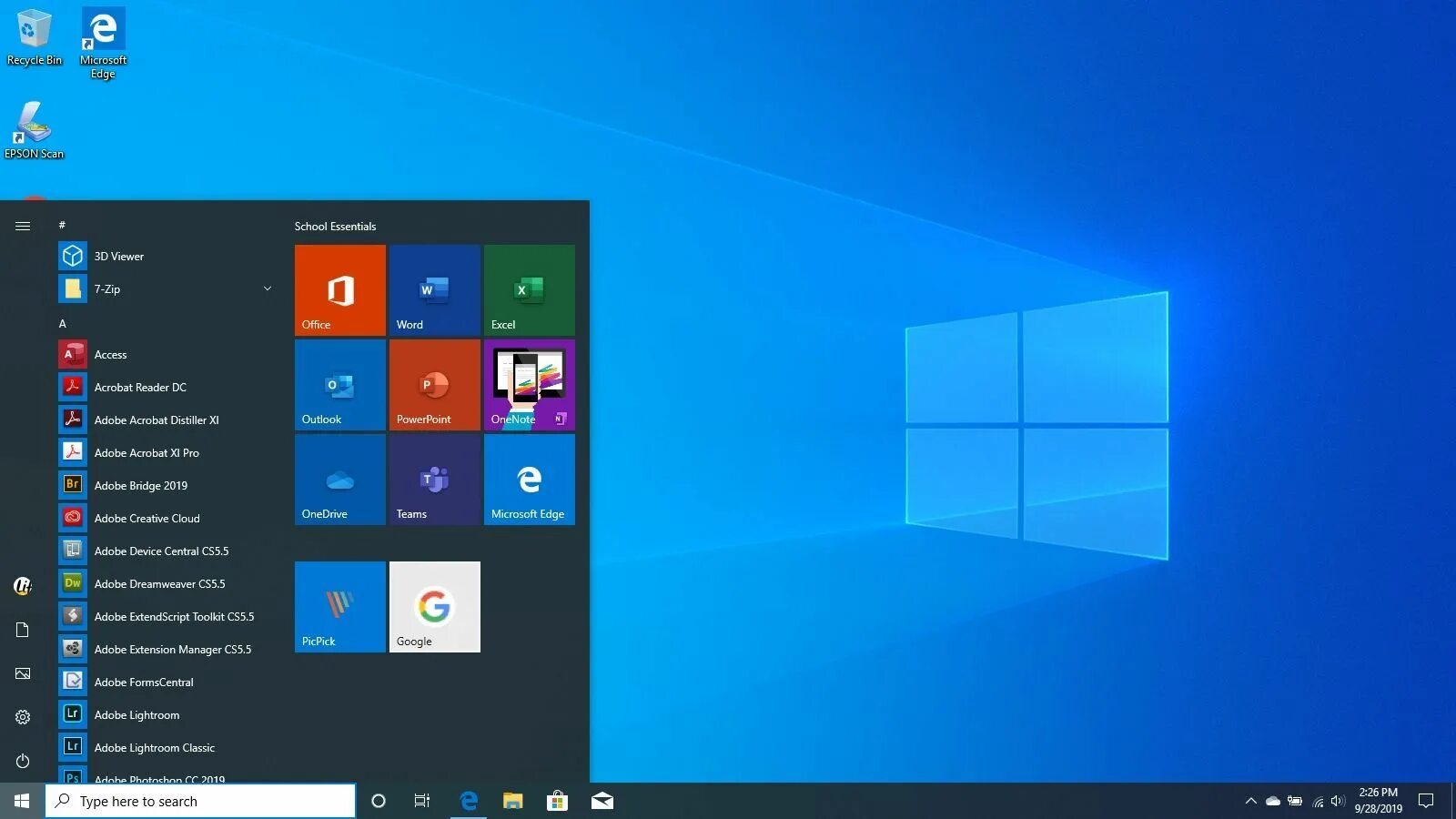The height and width of the screenshot is (819, 1456).
Task: Open Adobe Acrobat Distiller XI
Action: [167, 420]
